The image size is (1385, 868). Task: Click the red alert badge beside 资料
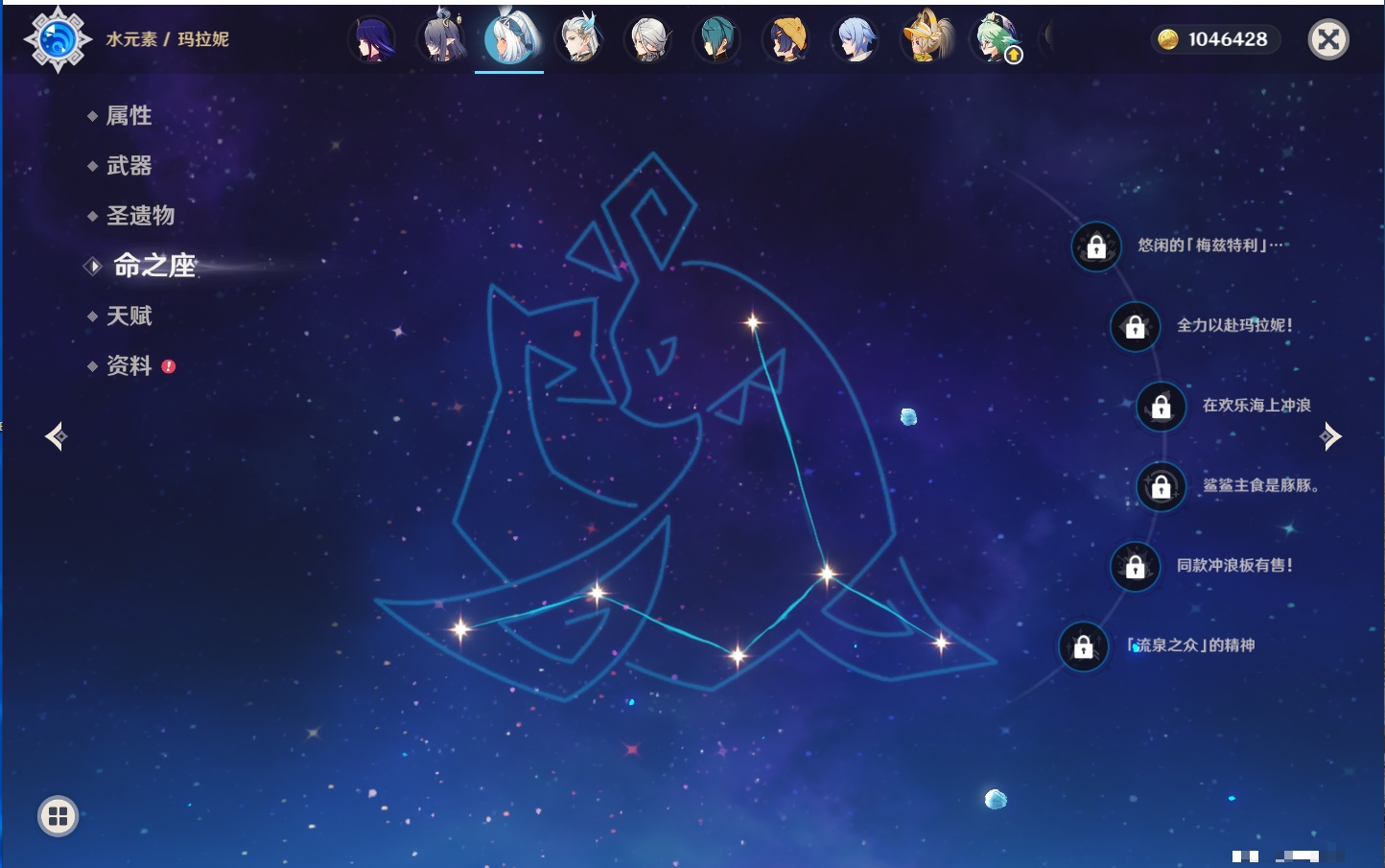169,366
